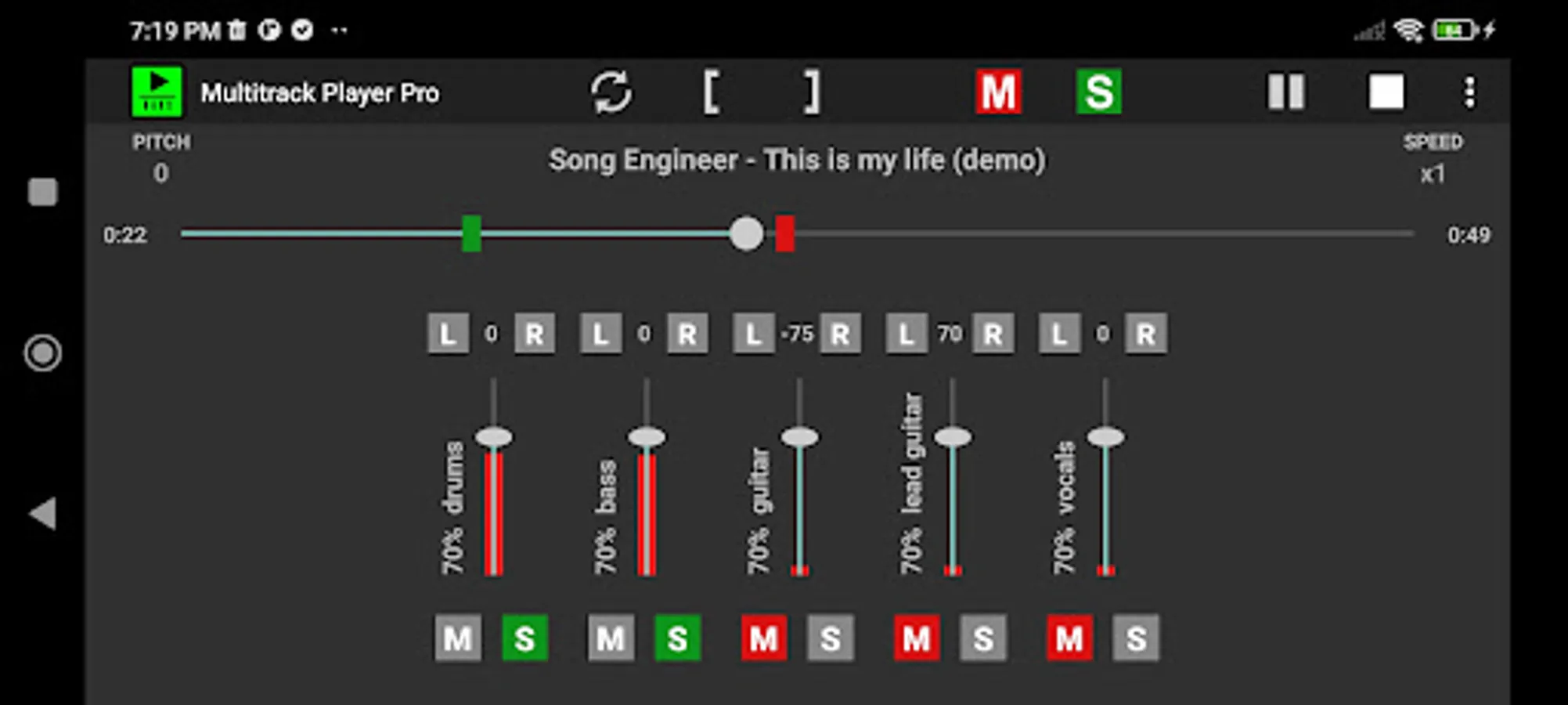Click the Multitrack Player Pro app icon
Screen dimensions: 1568x705
pyautogui.click(x=157, y=92)
